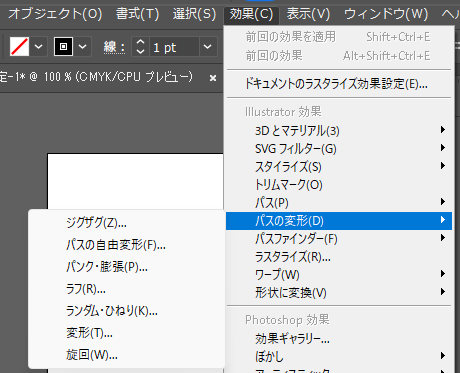Open the 書式(T) menu
The image size is (460, 373).
point(137,14)
